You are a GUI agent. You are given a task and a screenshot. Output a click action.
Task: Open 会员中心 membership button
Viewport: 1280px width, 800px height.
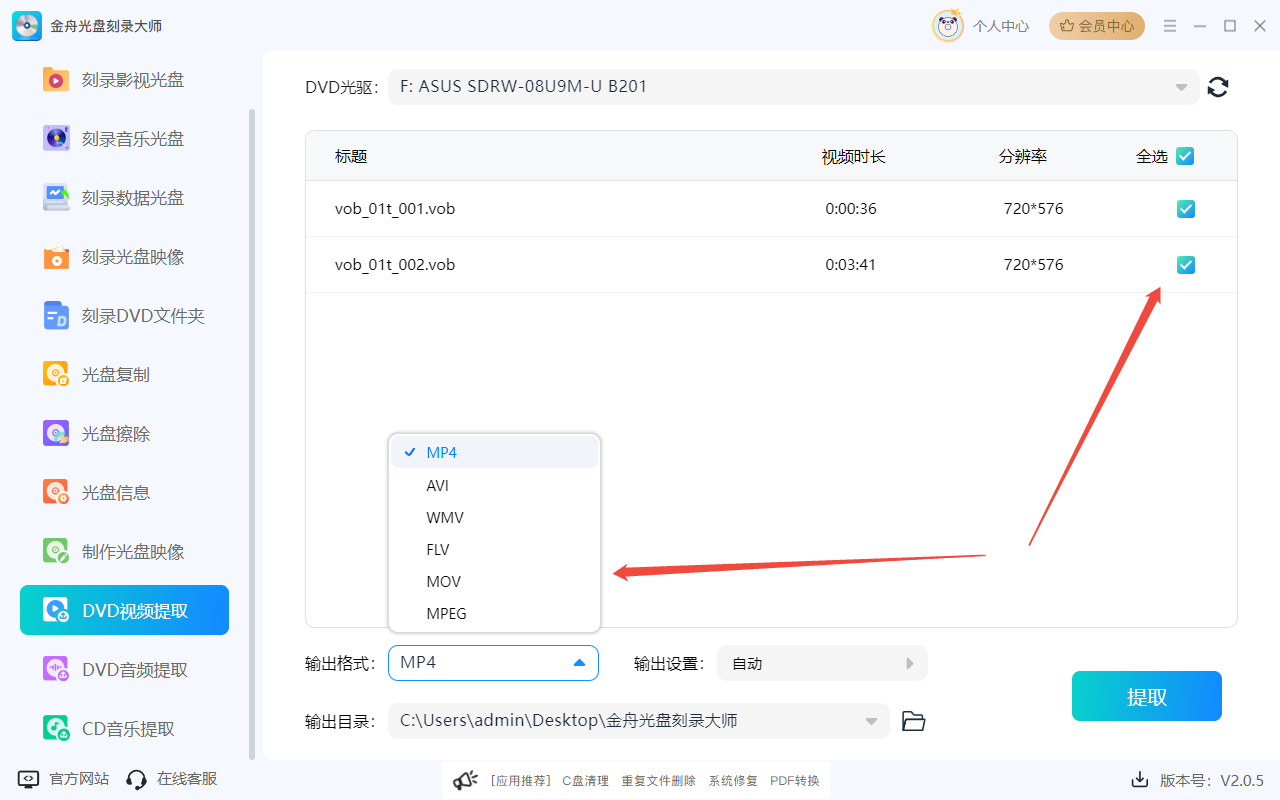[x=1097, y=26]
